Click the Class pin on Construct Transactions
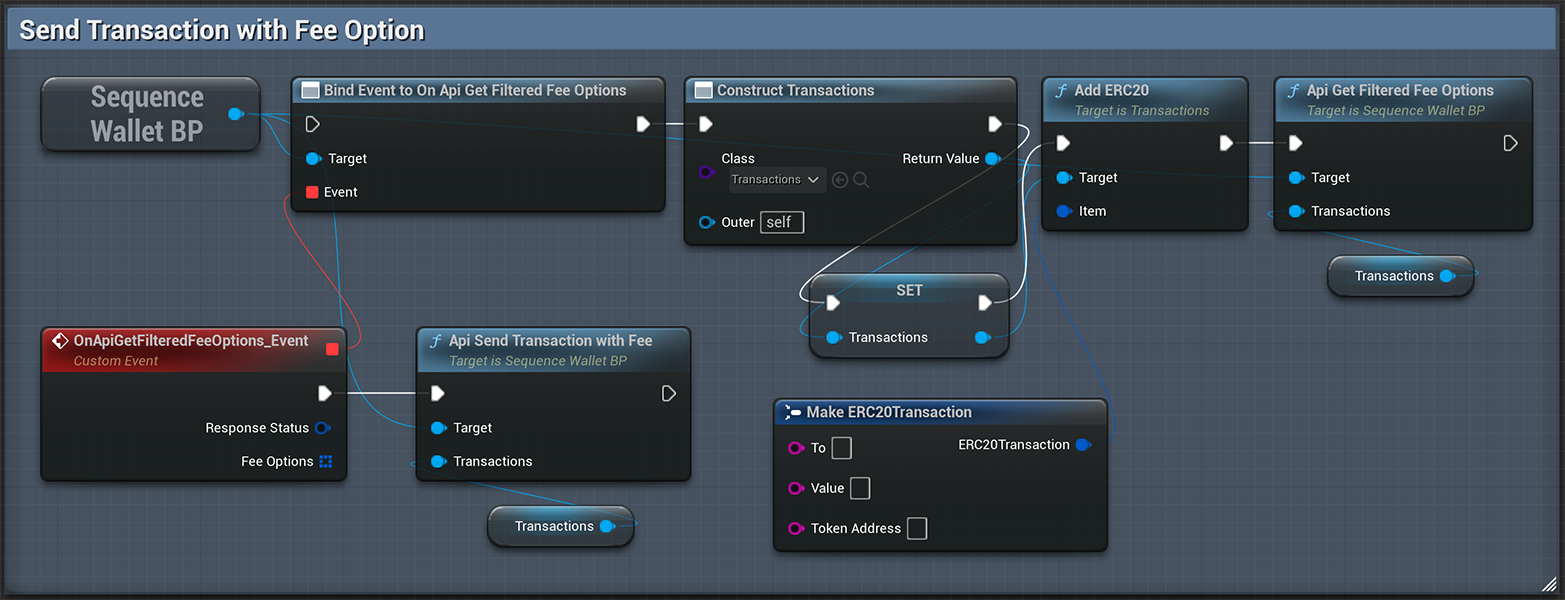Screen dimensions: 1565x600 (706, 172)
